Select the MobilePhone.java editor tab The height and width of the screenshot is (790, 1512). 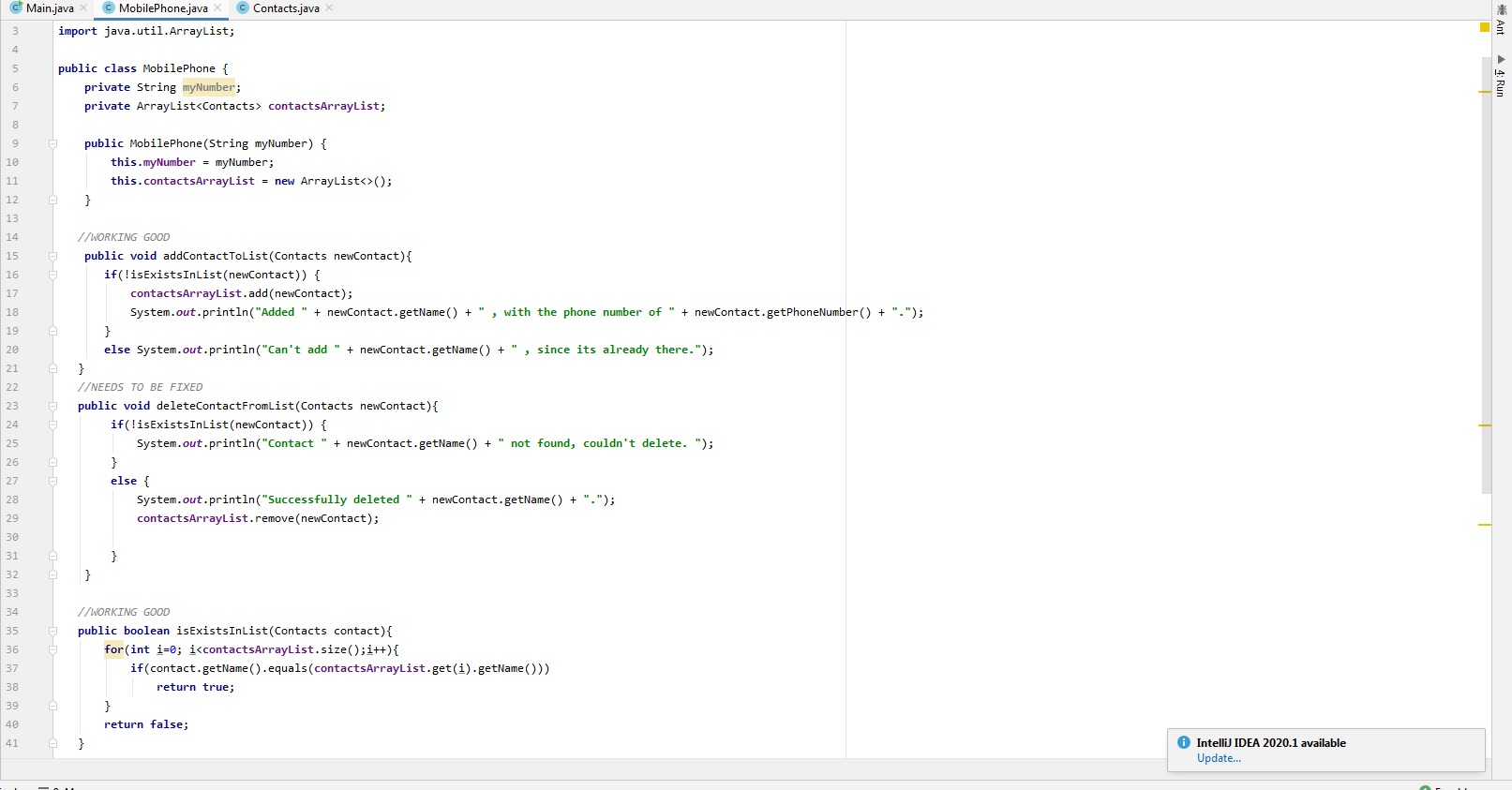(162, 8)
